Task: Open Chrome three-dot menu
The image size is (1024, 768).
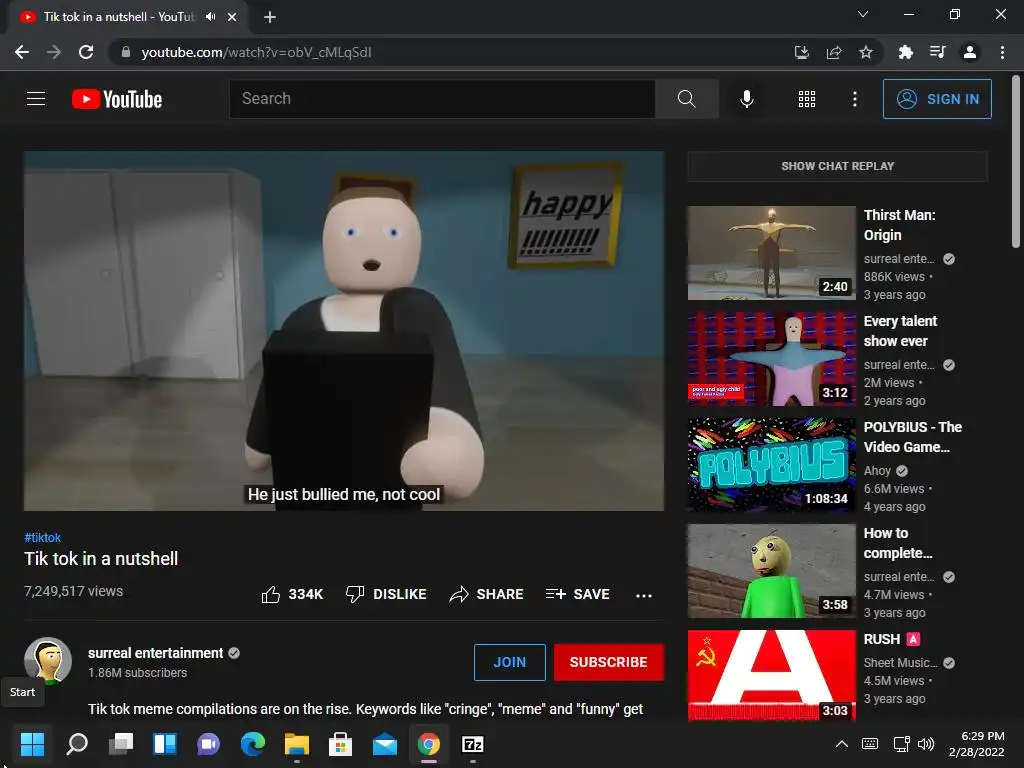Action: (1002, 52)
